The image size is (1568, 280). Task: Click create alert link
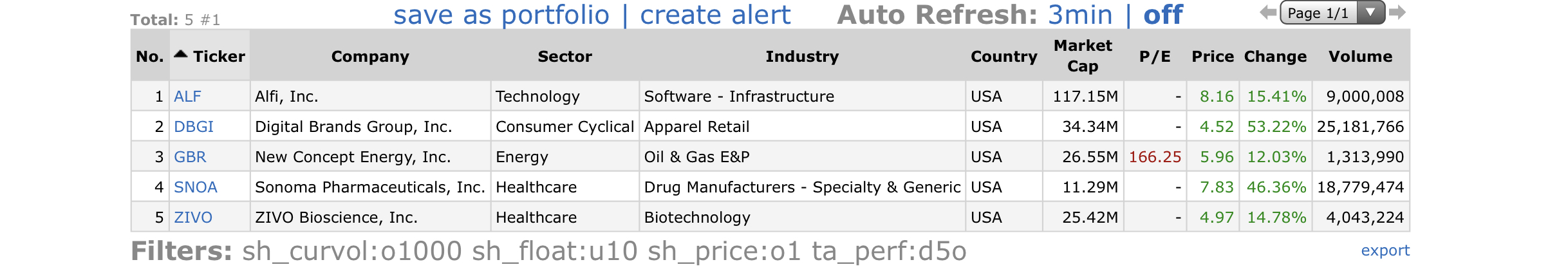(x=715, y=15)
